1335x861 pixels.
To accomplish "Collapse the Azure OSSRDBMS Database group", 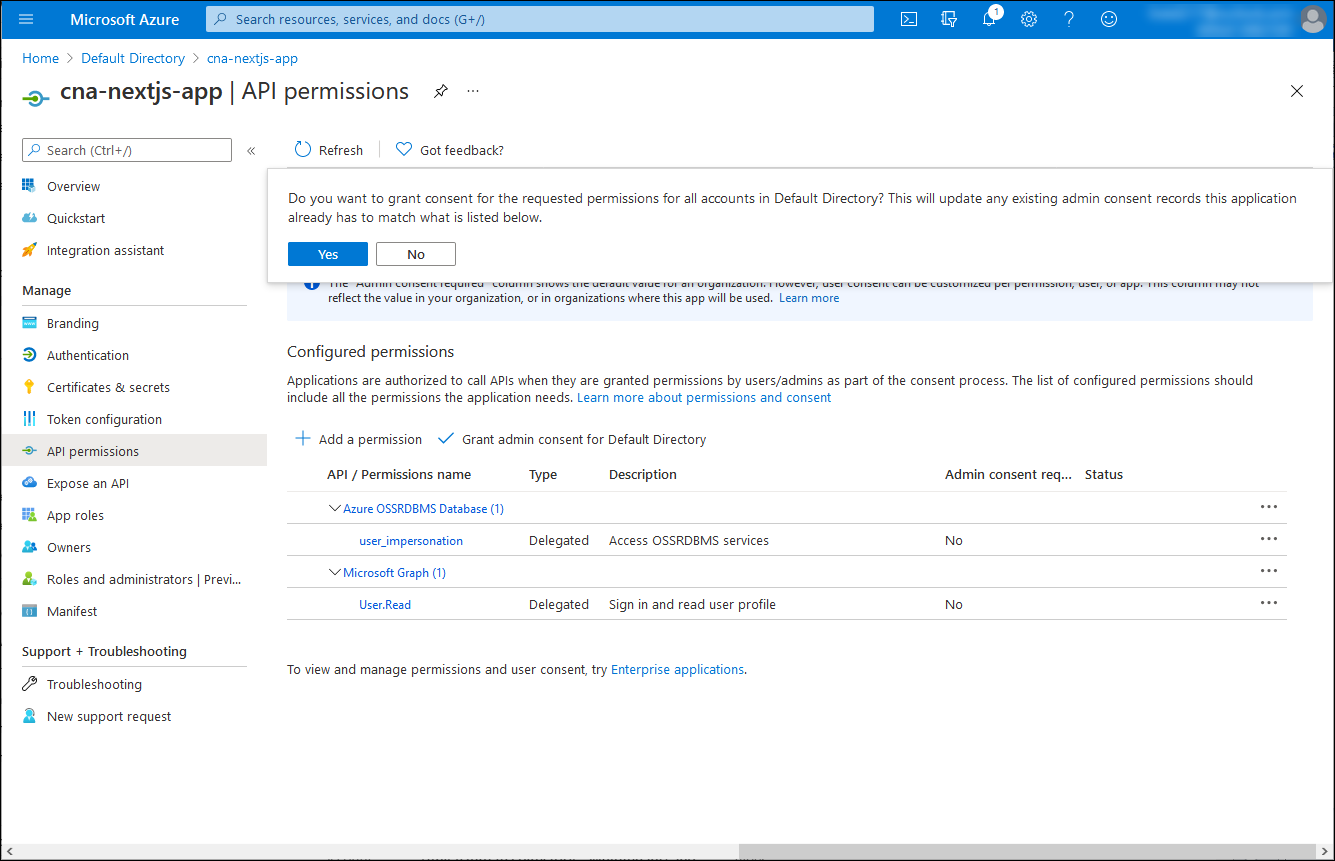I will tap(335, 508).
